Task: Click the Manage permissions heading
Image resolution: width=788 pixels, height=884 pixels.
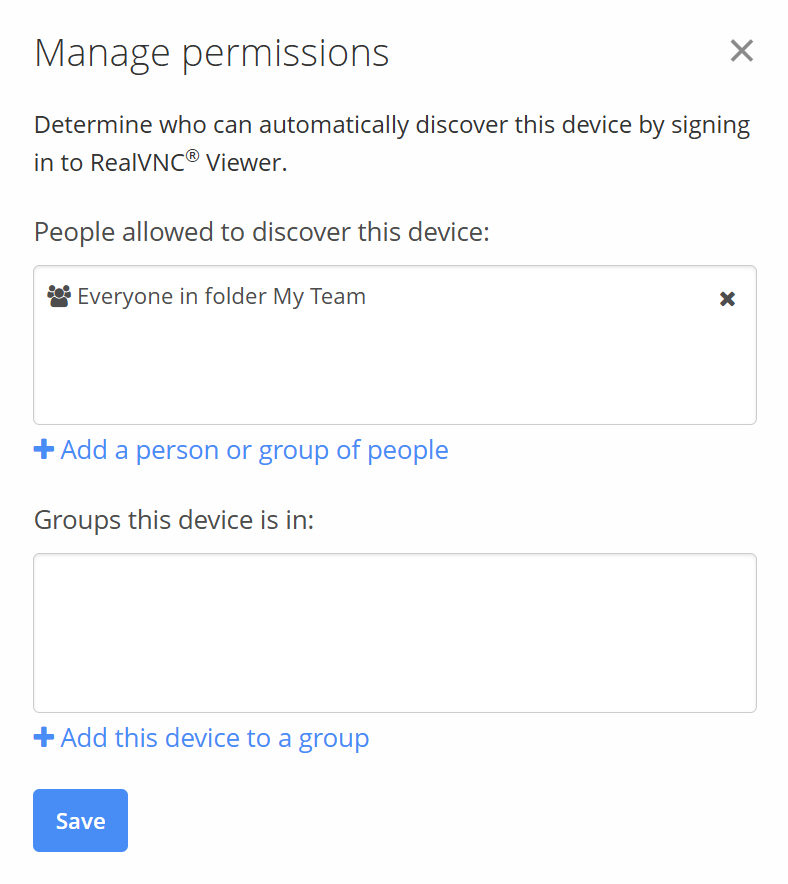Action: (x=211, y=53)
